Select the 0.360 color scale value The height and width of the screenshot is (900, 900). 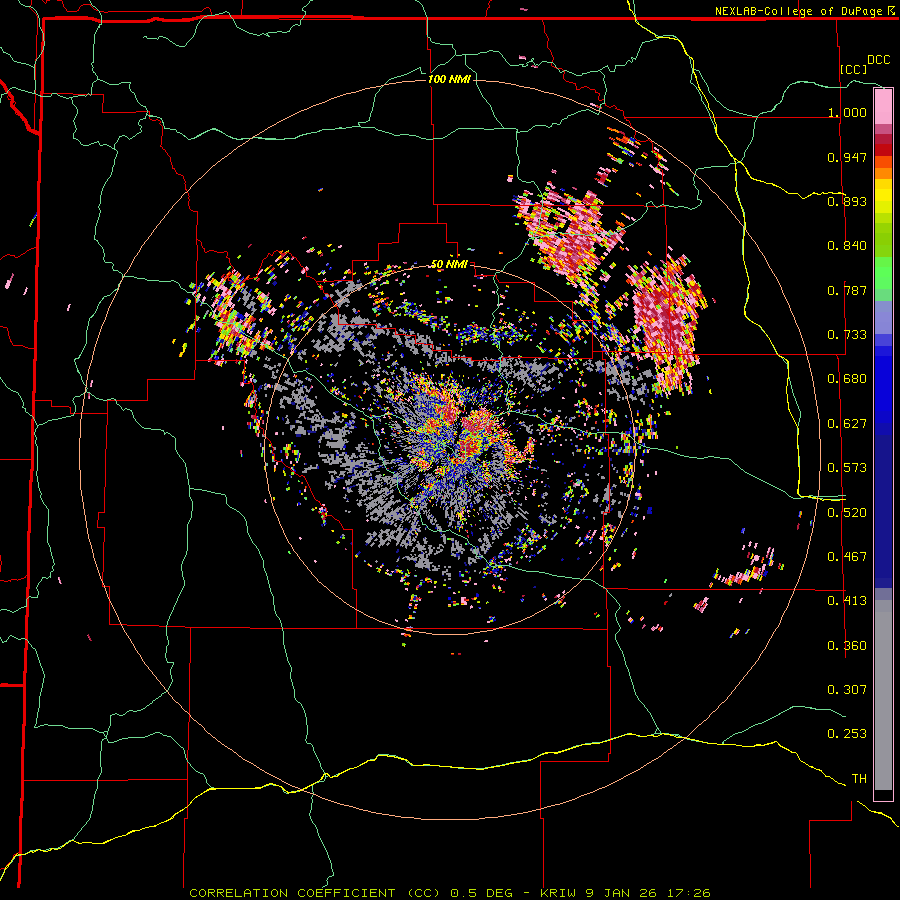pyautogui.click(x=847, y=646)
